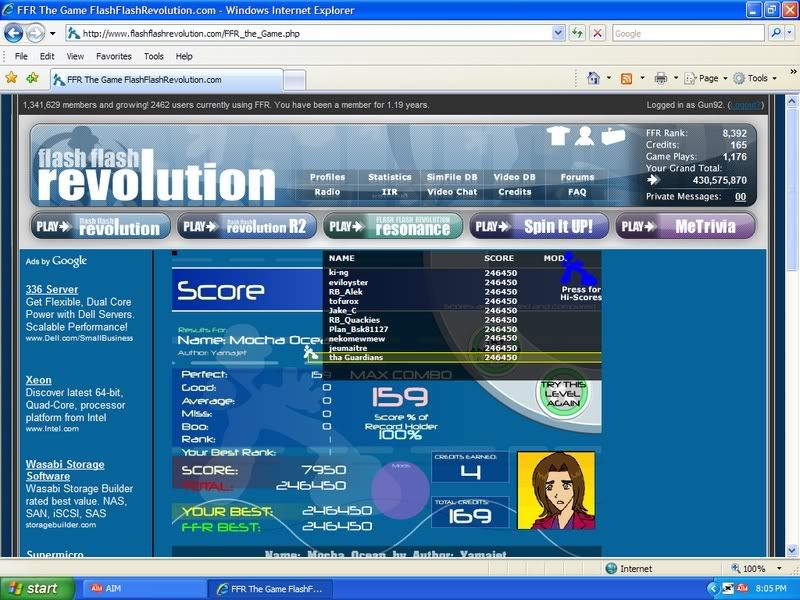Viewport: 800px width, 600px height.
Task: Click the t-shirt store icon in header
Action: click(558, 136)
